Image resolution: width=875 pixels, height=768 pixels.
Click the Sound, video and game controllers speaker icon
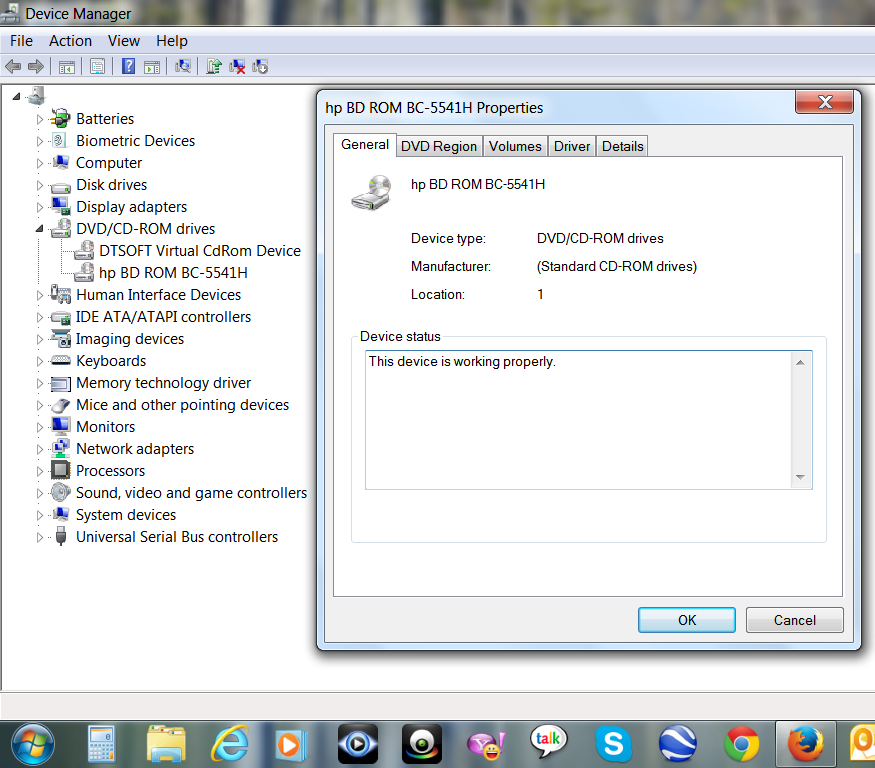click(x=60, y=492)
